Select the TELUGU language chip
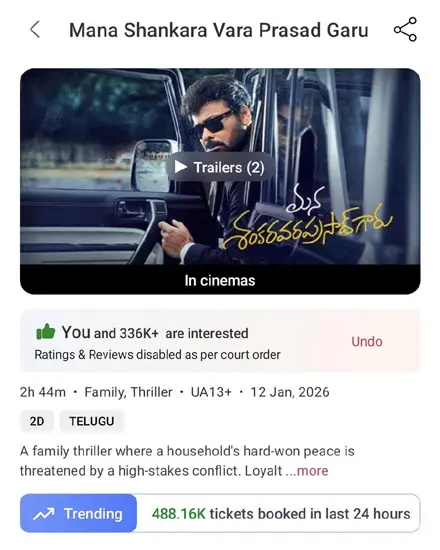The height and width of the screenshot is (550, 440). coord(92,421)
